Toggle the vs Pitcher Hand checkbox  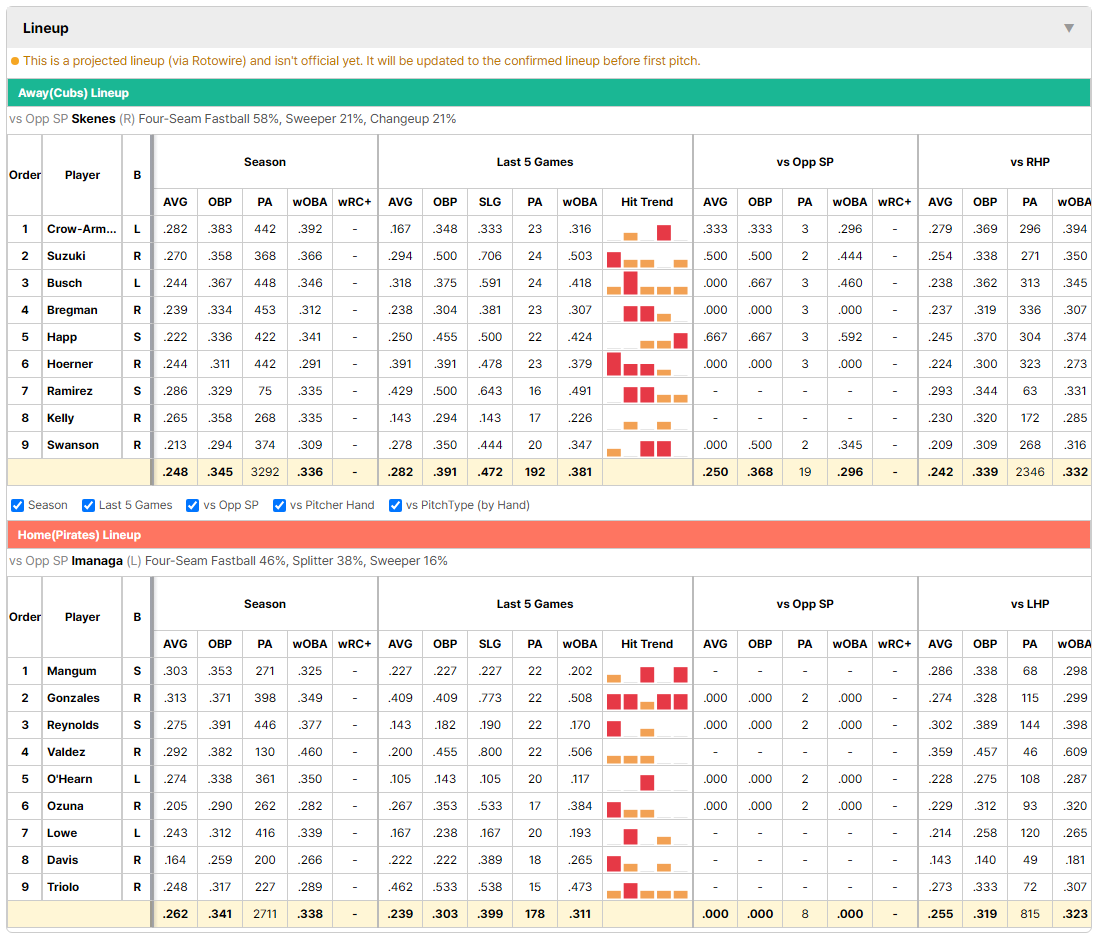[279, 506]
